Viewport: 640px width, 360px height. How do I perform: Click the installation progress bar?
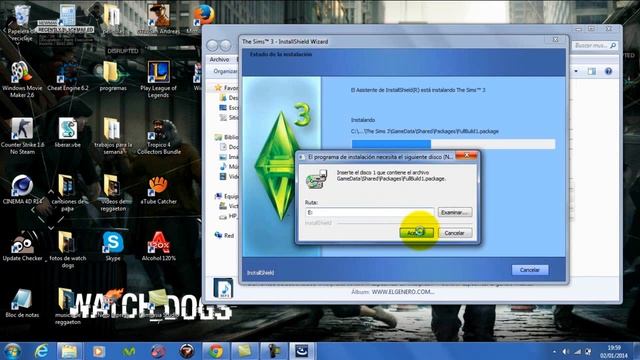pos(453,144)
